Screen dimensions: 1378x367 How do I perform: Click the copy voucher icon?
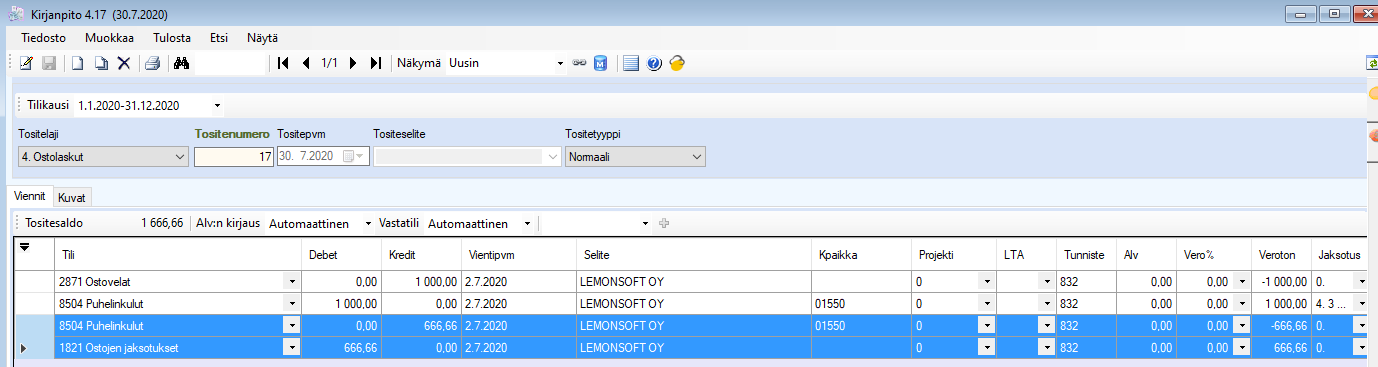click(x=101, y=63)
